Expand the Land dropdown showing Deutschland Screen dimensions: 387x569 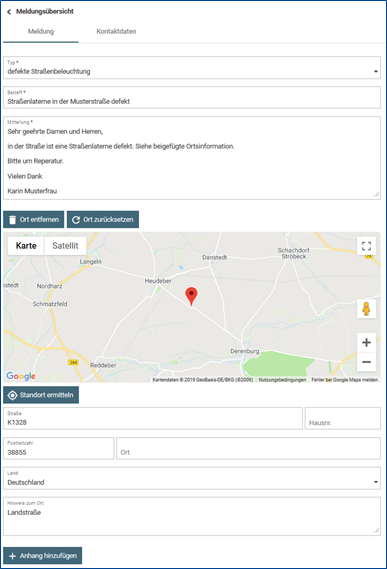pos(192,478)
